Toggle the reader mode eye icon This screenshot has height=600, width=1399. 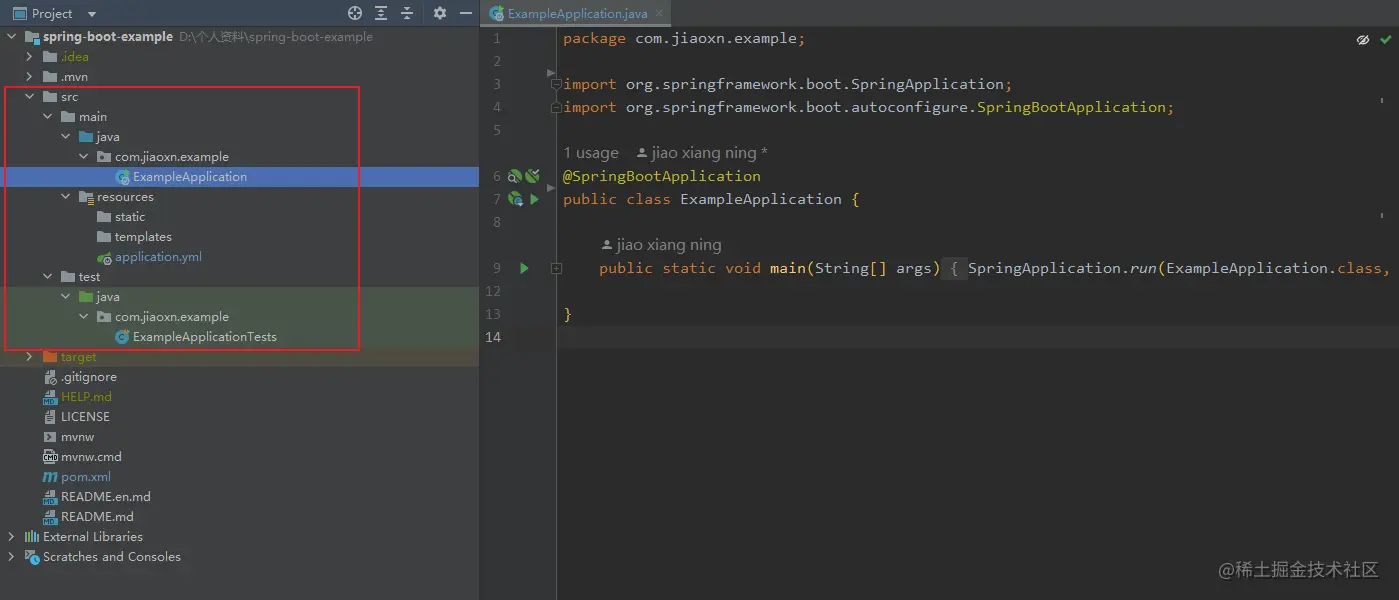coord(1362,40)
